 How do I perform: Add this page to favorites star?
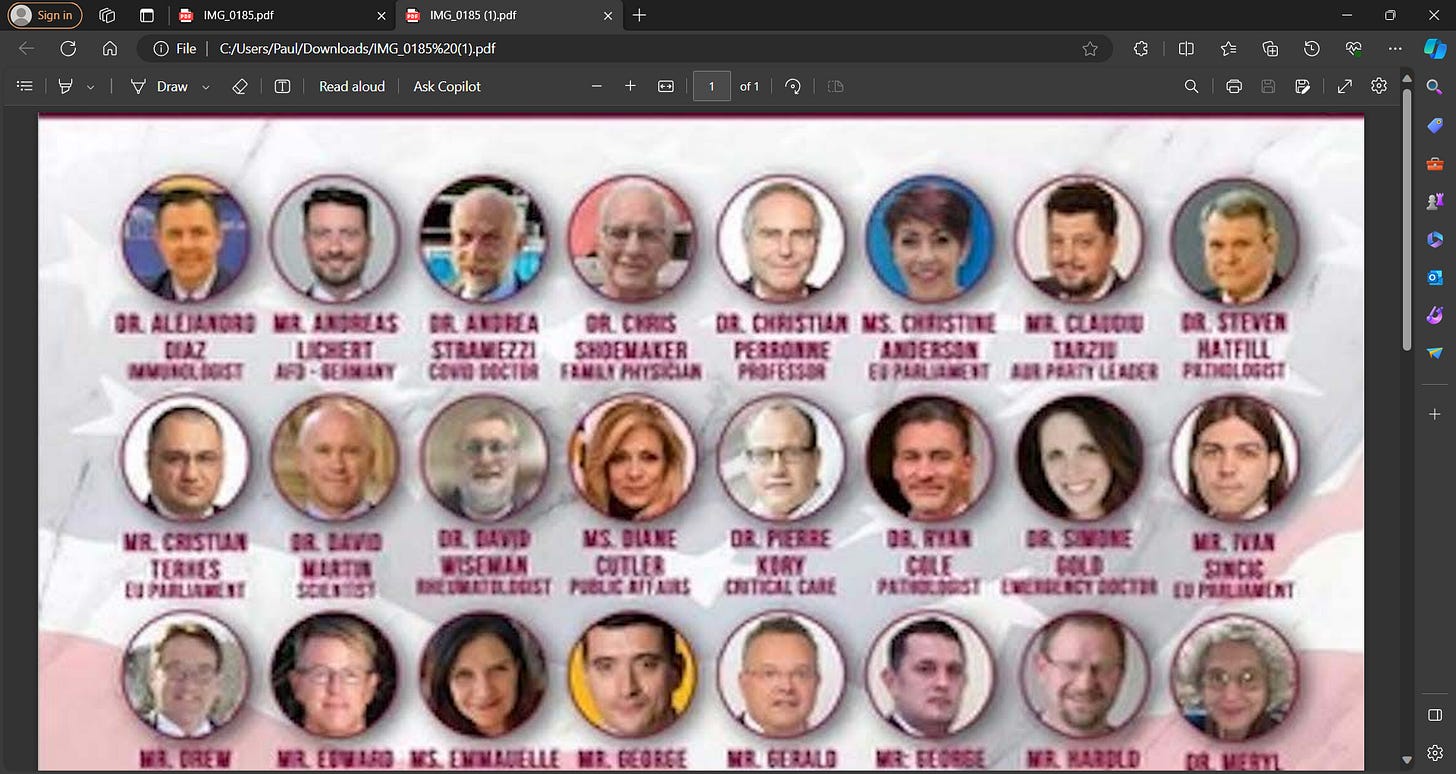point(1090,48)
